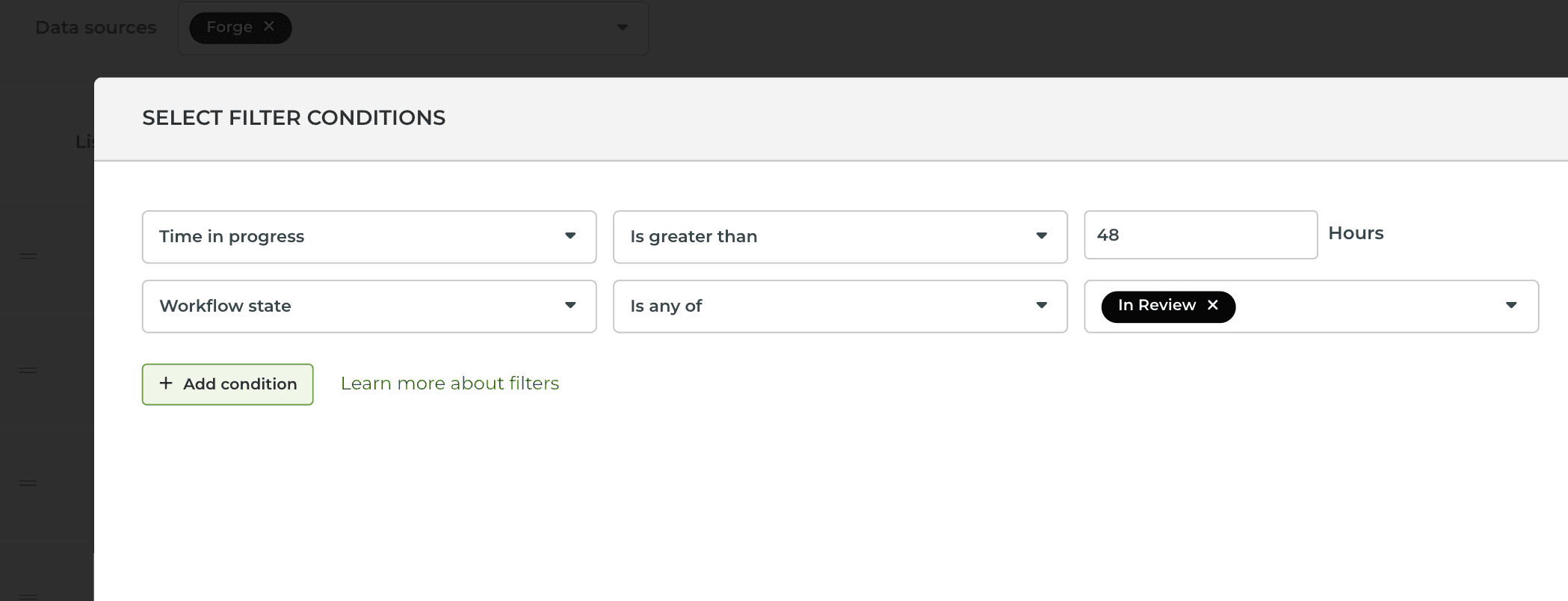Open the Is any of operator selector

point(822,306)
